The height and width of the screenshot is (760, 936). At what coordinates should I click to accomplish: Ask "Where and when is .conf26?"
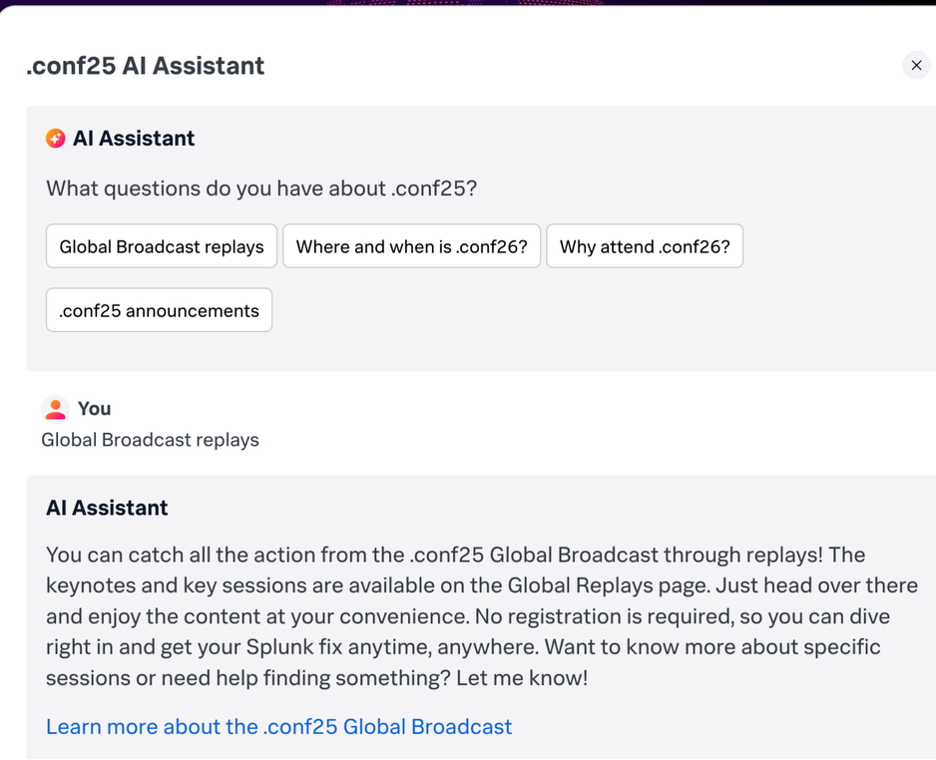click(x=411, y=247)
